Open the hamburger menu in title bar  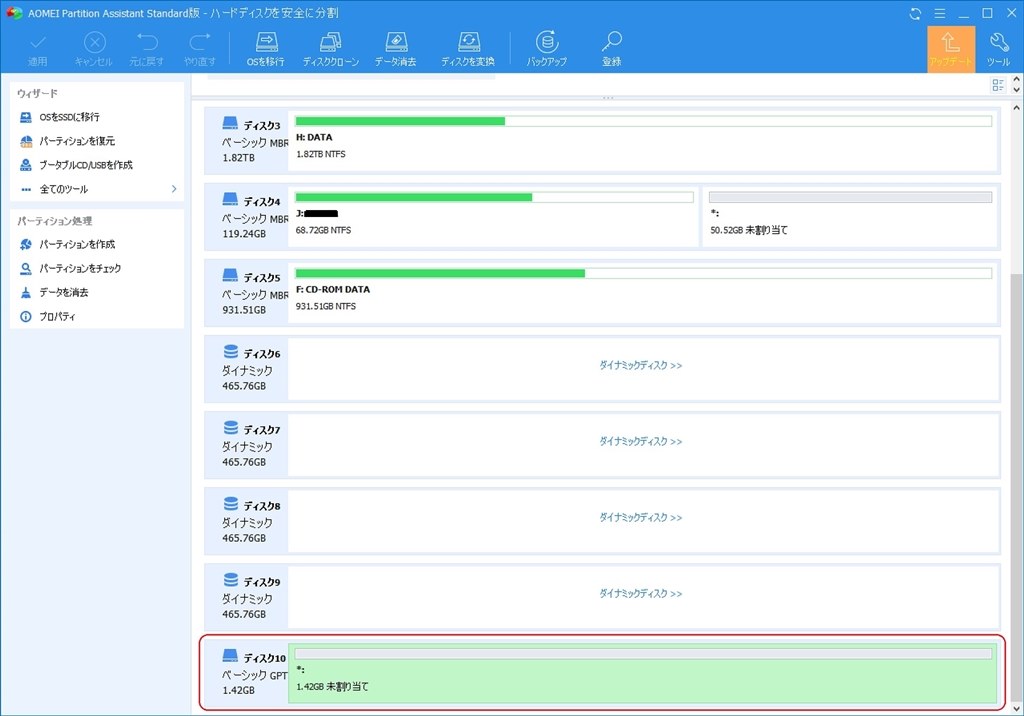click(940, 13)
